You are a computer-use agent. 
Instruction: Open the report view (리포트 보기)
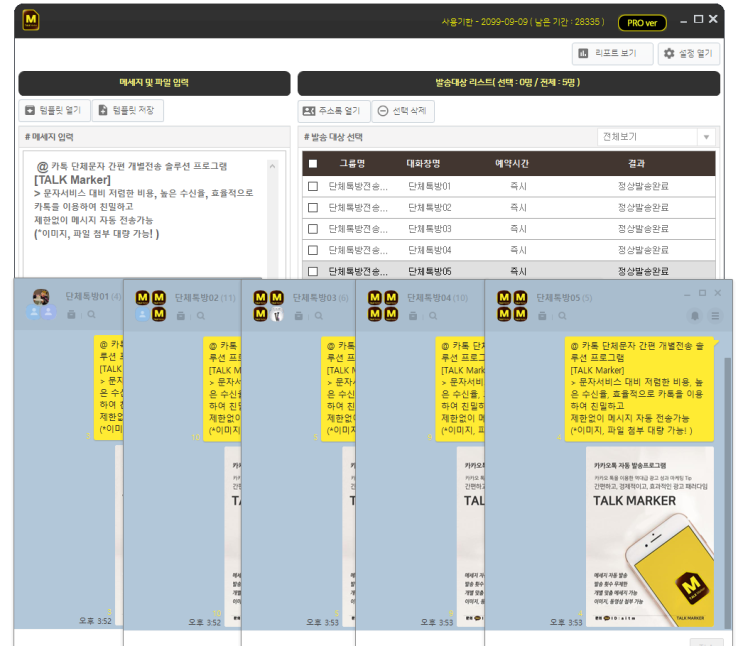coord(612,53)
